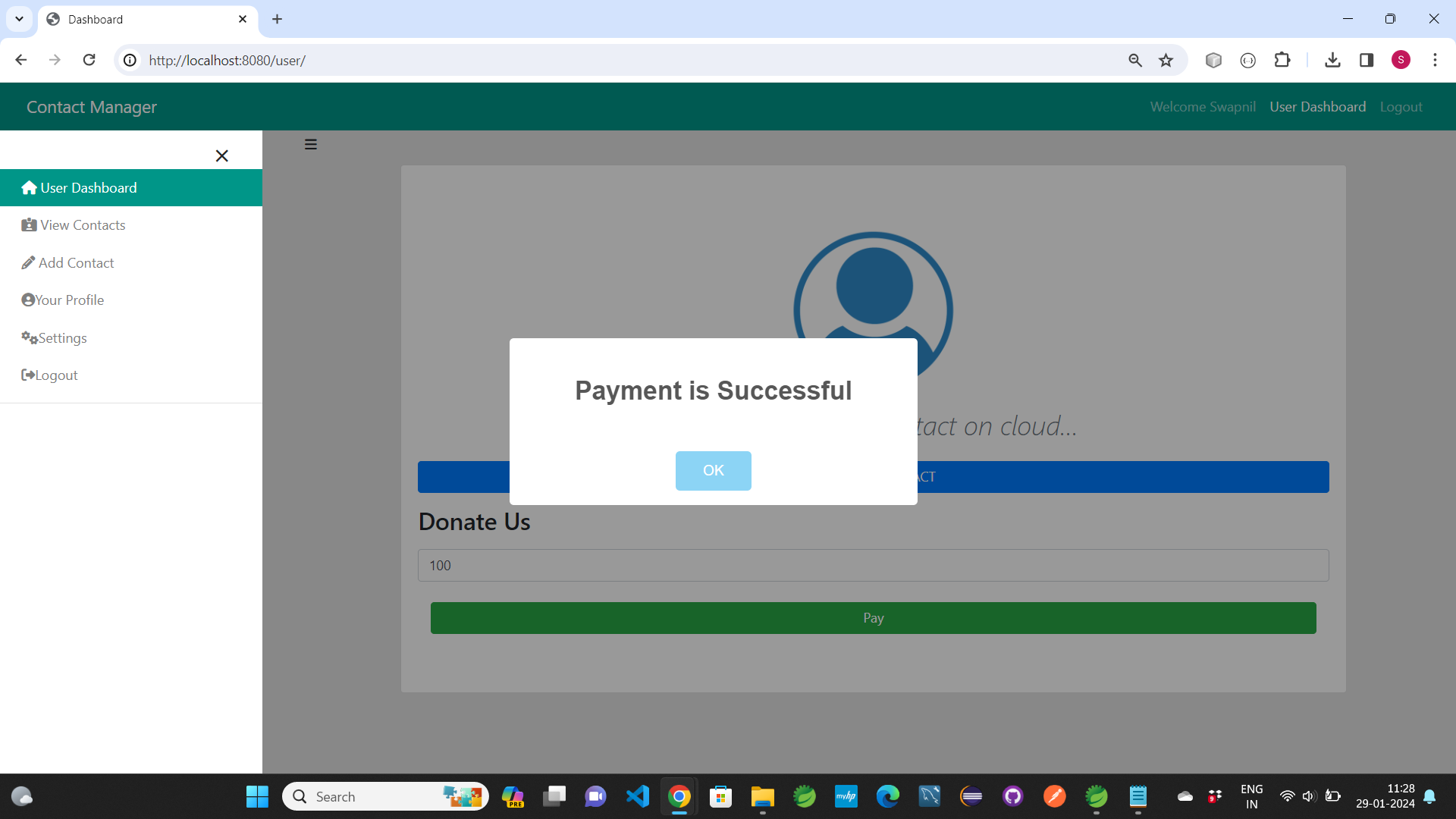Close the sidebar with the X icon
Viewport: 1456px width, 819px height.
click(x=221, y=155)
